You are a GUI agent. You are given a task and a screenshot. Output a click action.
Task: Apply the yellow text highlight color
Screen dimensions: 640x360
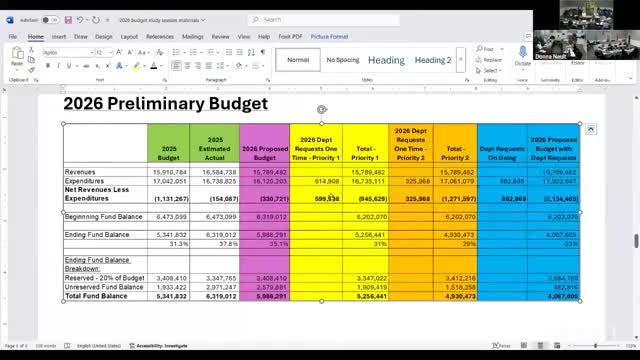[136, 66]
